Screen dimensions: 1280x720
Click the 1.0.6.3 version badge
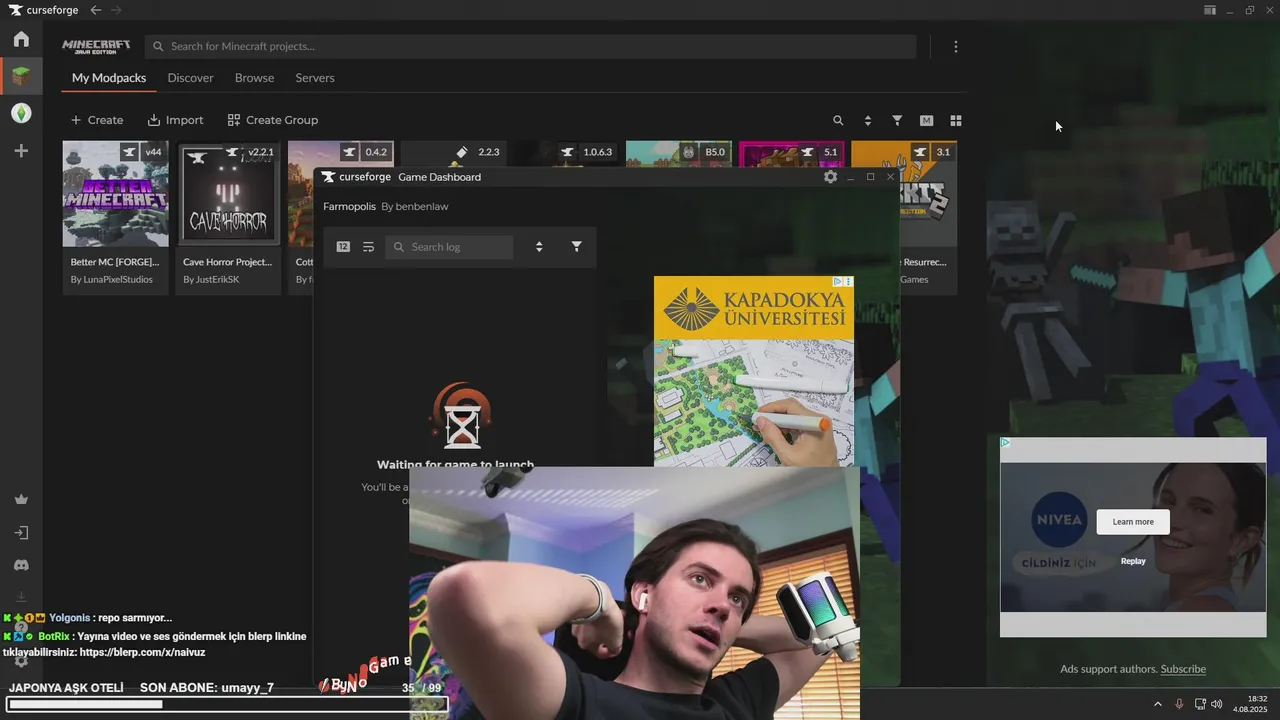click(x=597, y=152)
